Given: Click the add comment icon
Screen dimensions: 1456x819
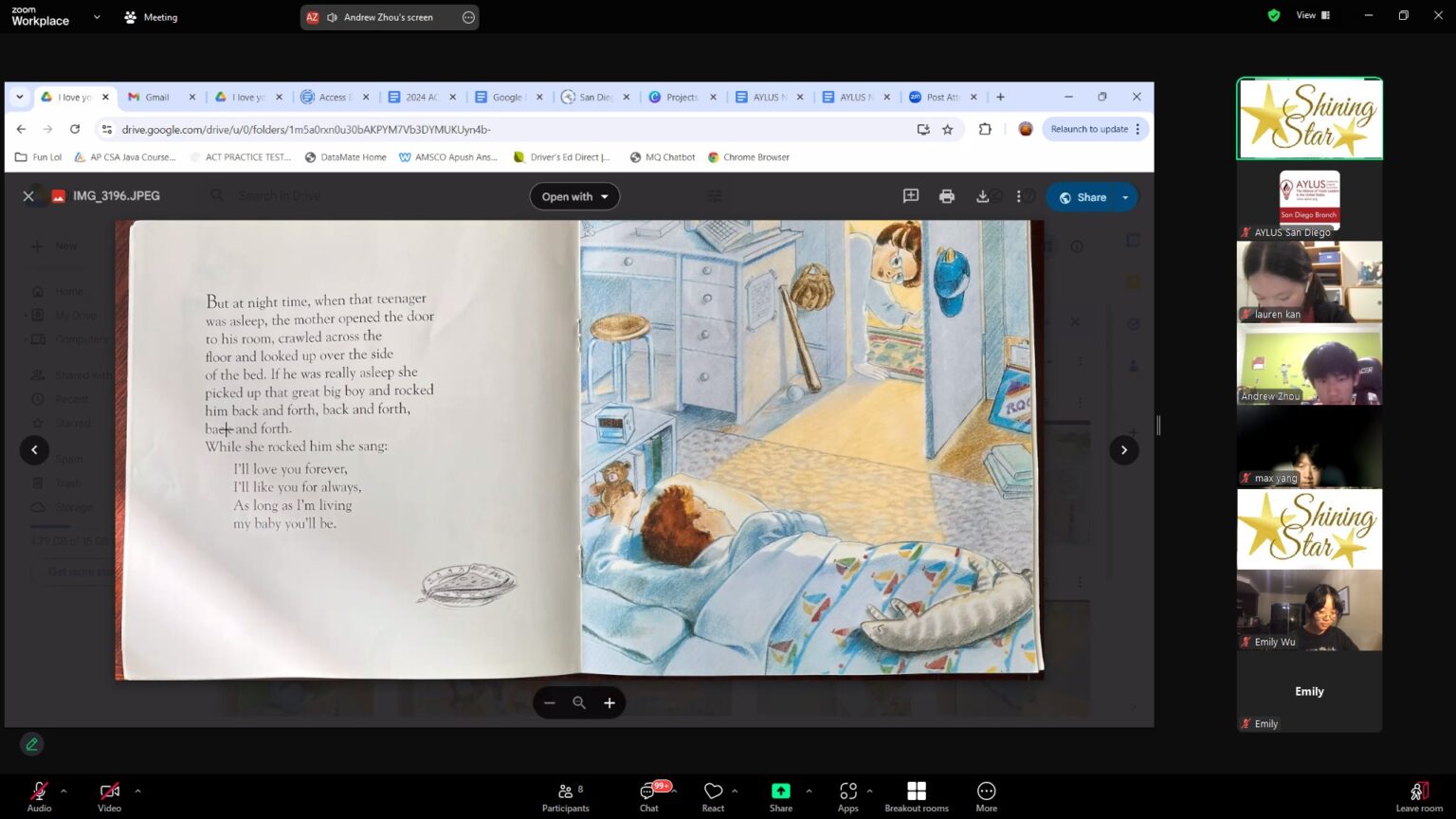Looking at the screenshot, I should pyautogui.click(x=911, y=196).
